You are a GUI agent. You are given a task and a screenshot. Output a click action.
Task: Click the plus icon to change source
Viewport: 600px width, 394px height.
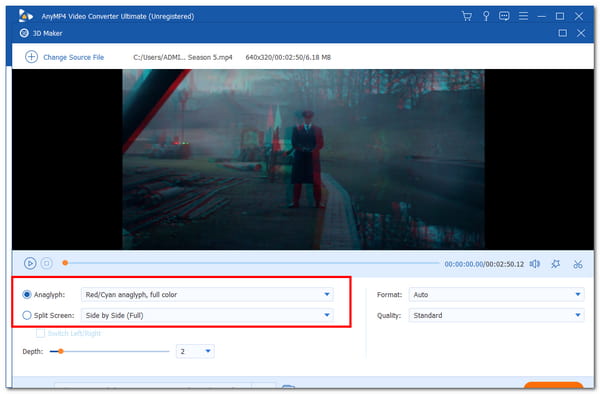point(31,57)
